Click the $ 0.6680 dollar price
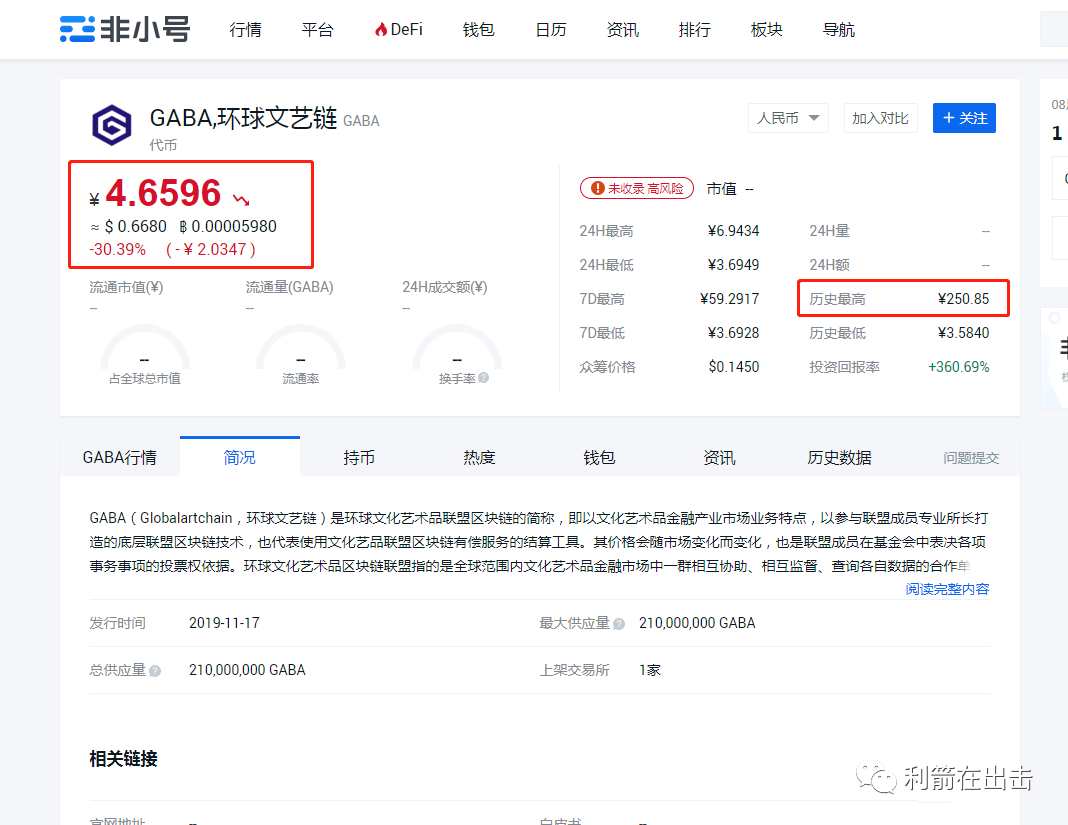The image size is (1068, 825). click(x=136, y=226)
